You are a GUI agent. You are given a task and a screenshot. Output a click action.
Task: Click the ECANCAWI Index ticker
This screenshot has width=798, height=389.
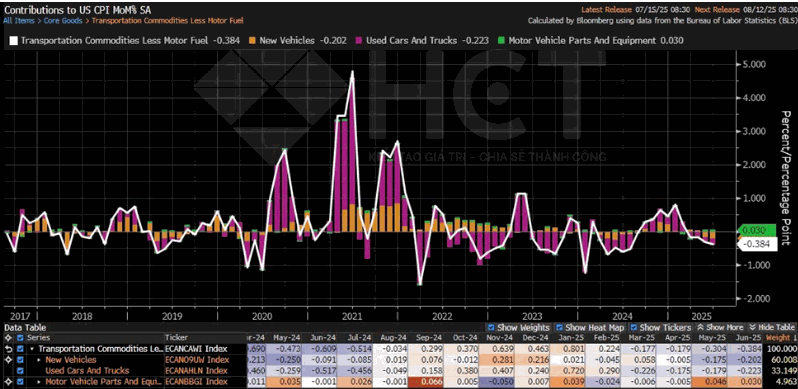pyautogui.click(x=196, y=349)
